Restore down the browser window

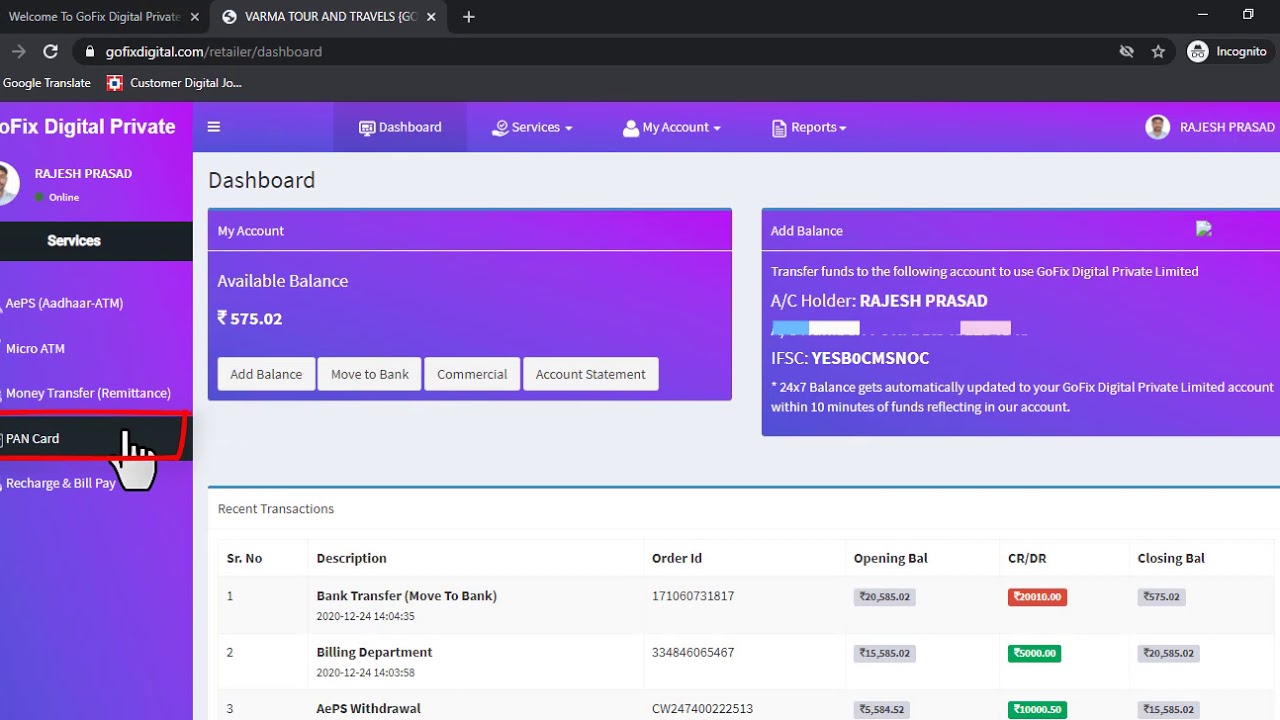click(1248, 14)
